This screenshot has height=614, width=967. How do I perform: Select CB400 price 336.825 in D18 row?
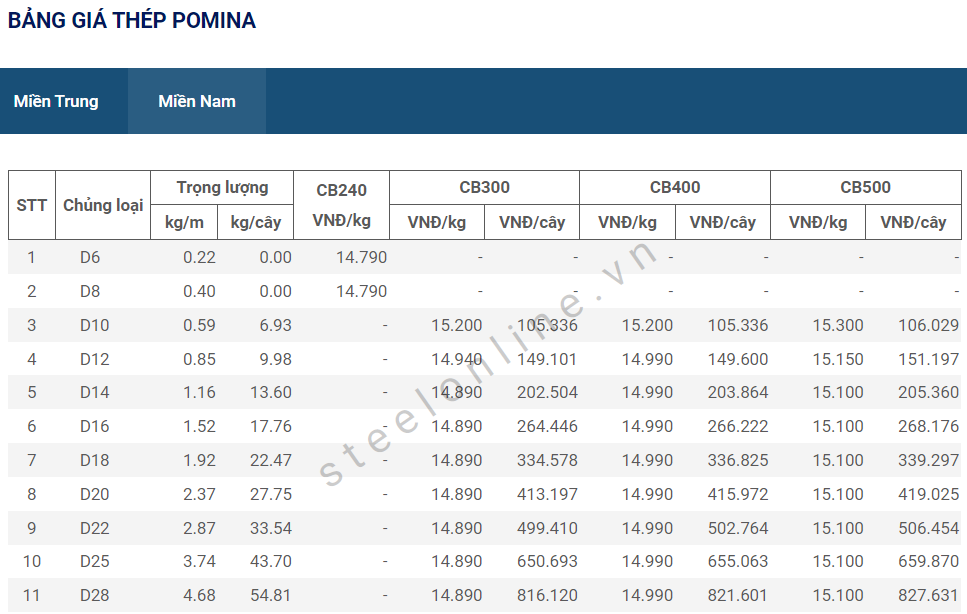738,460
